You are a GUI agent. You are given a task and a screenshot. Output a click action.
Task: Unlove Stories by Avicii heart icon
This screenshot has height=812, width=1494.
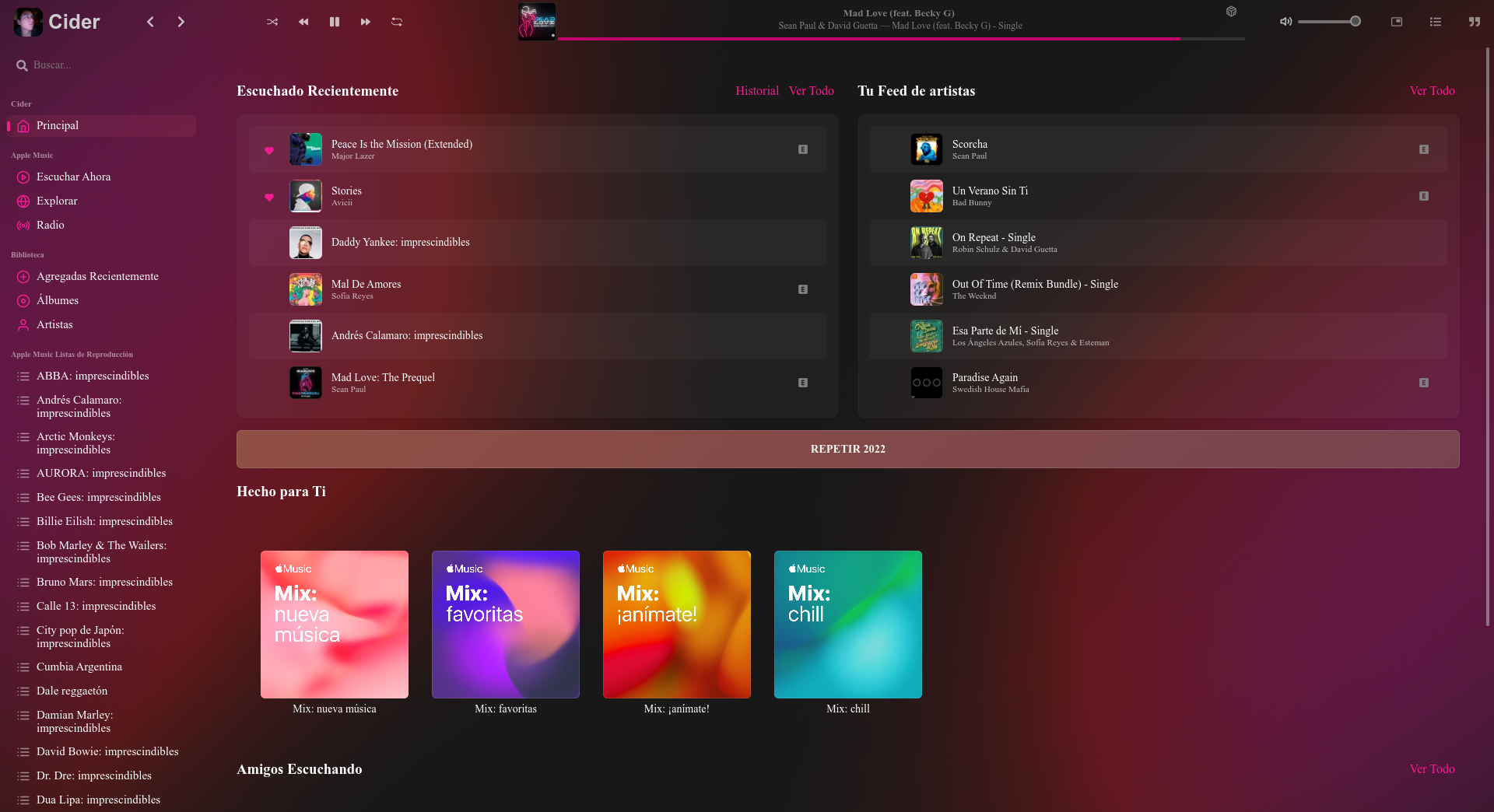(269, 197)
